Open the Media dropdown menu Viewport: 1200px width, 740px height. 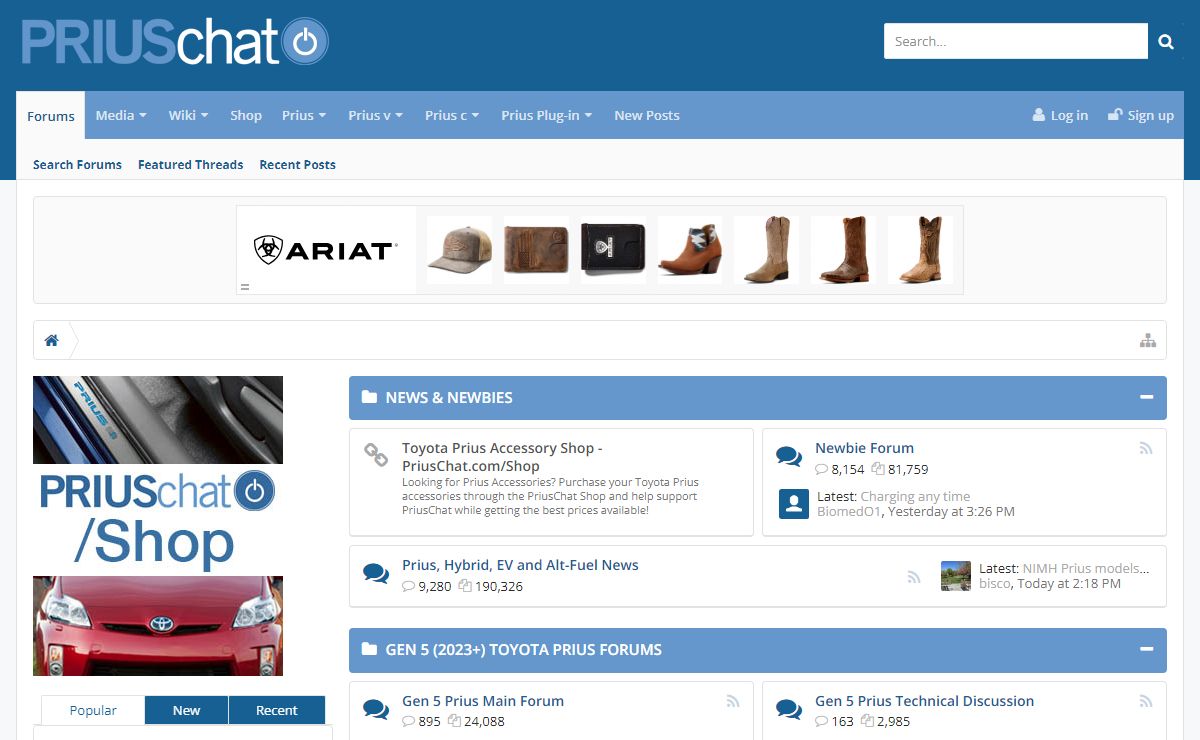click(121, 115)
